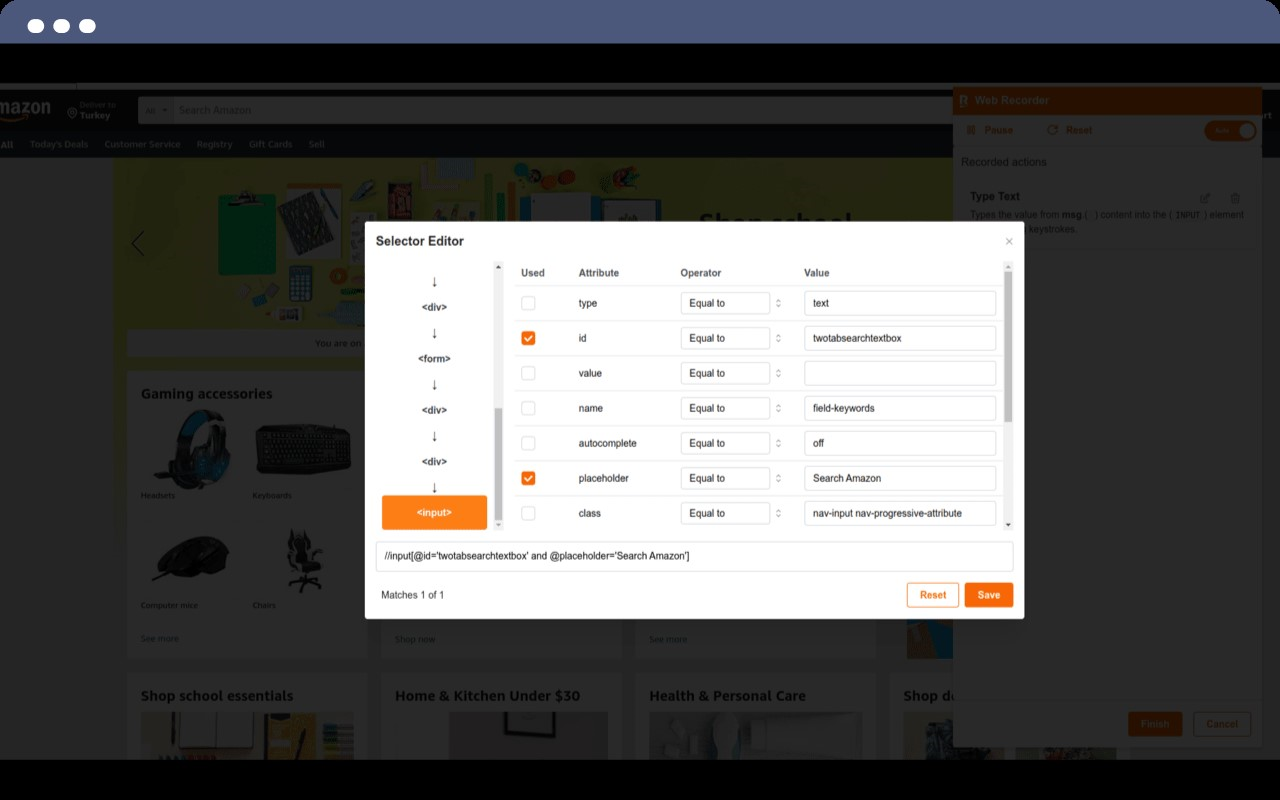Pause the Web Recorder
Image resolution: width=1280 pixels, height=800 pixels.
pyautogui.click(x=990, y=130)
